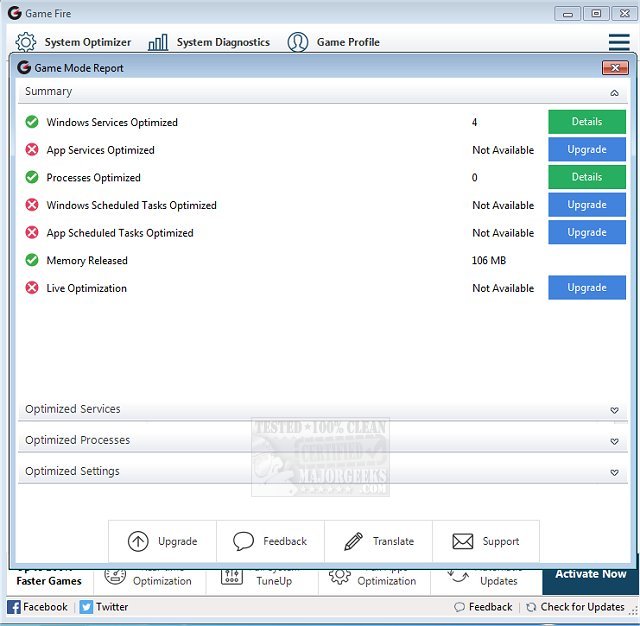Screen dimensions: 640x626
Task: Click the Twitter bird icon
Action: pos(86,607)
